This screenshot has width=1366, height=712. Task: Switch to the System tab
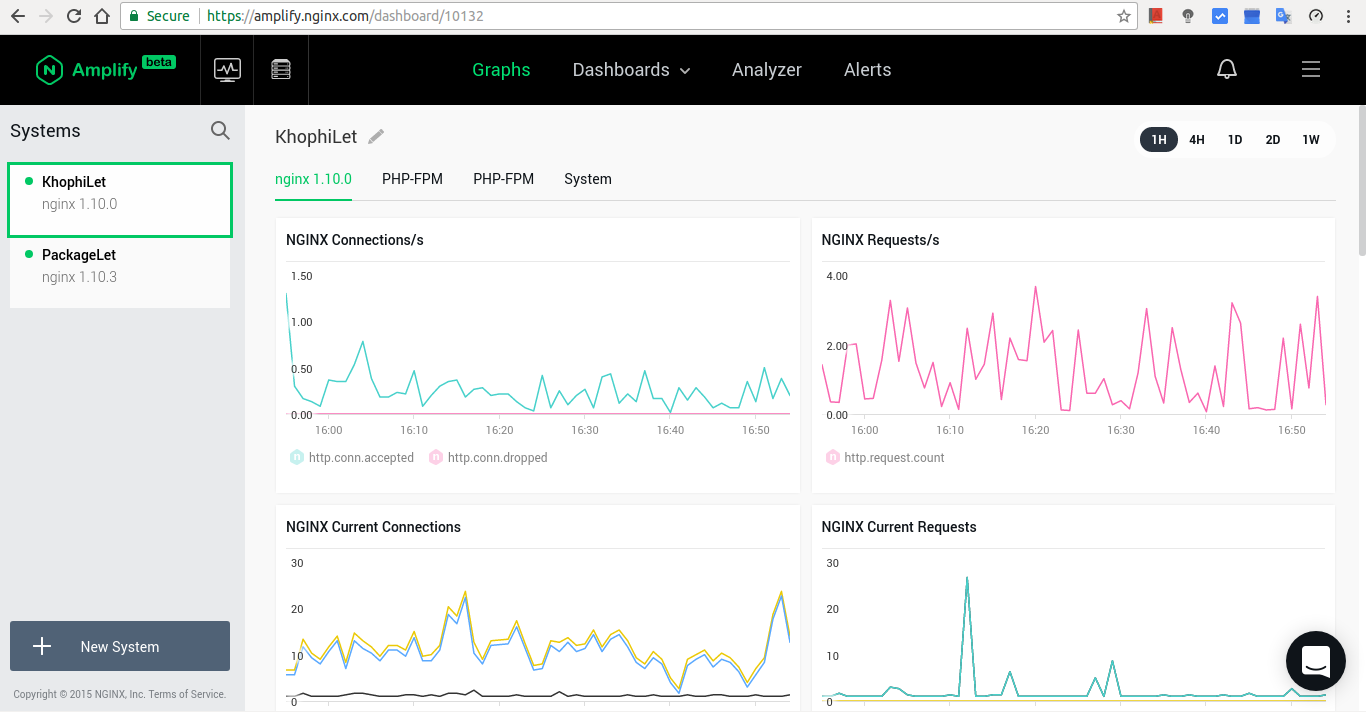click(x=587, y=179)
